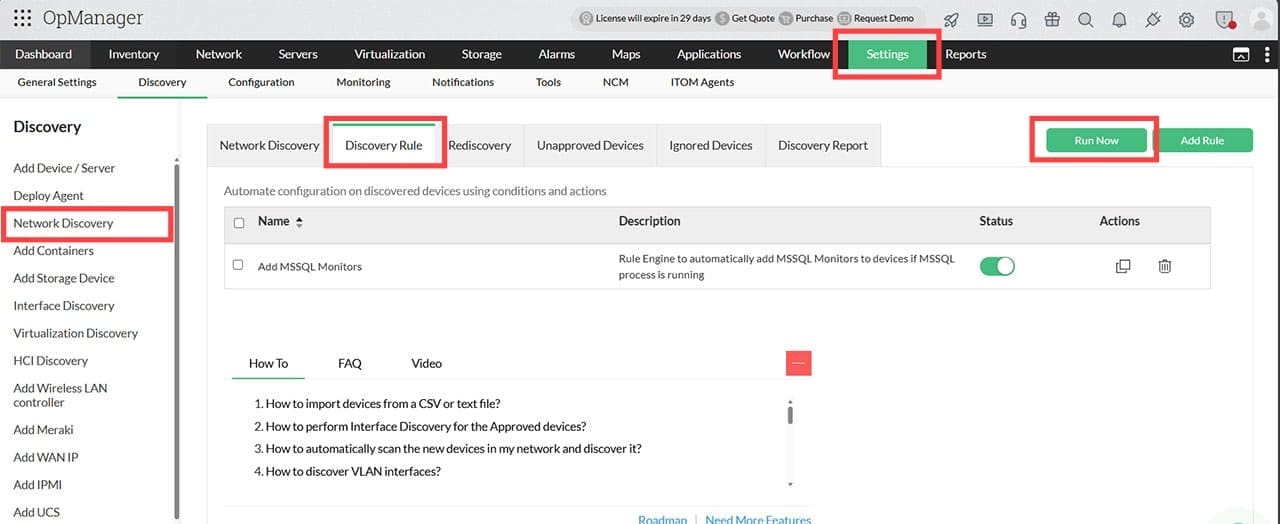The width and height of the screenshot is (1280, 524).
Task: Click the search magnifier icon
Action: tap(1085, 19)
